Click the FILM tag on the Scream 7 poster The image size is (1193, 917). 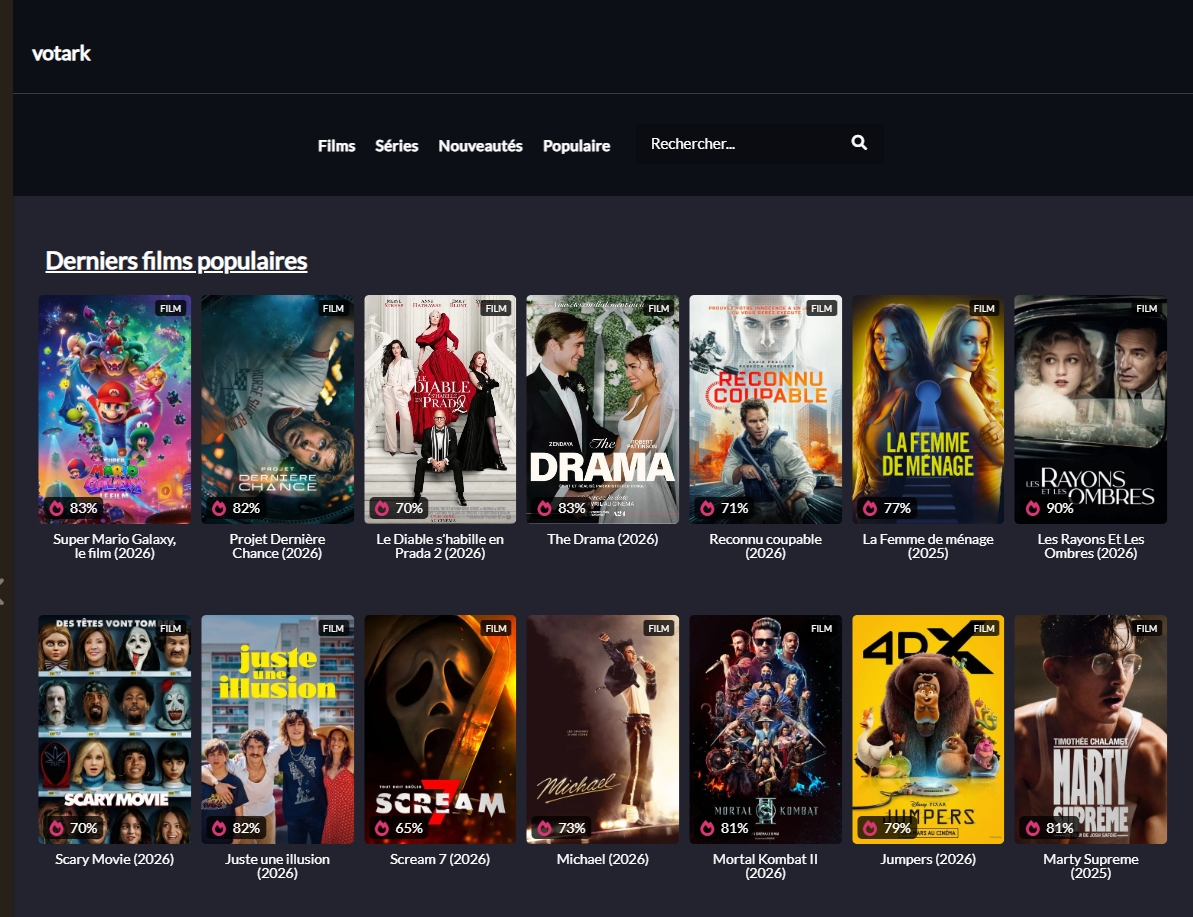point(496,628)
